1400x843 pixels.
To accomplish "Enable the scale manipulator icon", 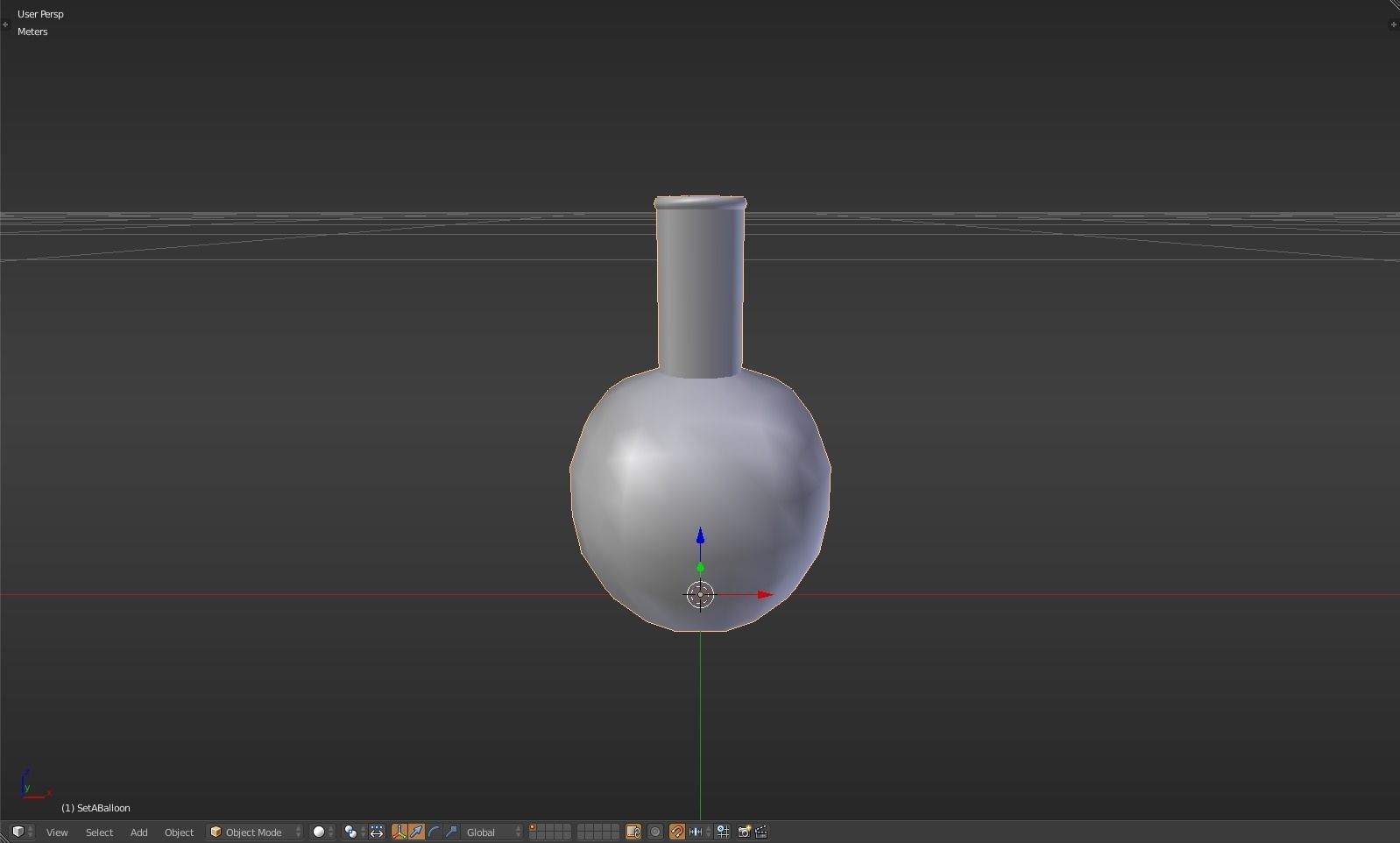I will tap(451, 832).
